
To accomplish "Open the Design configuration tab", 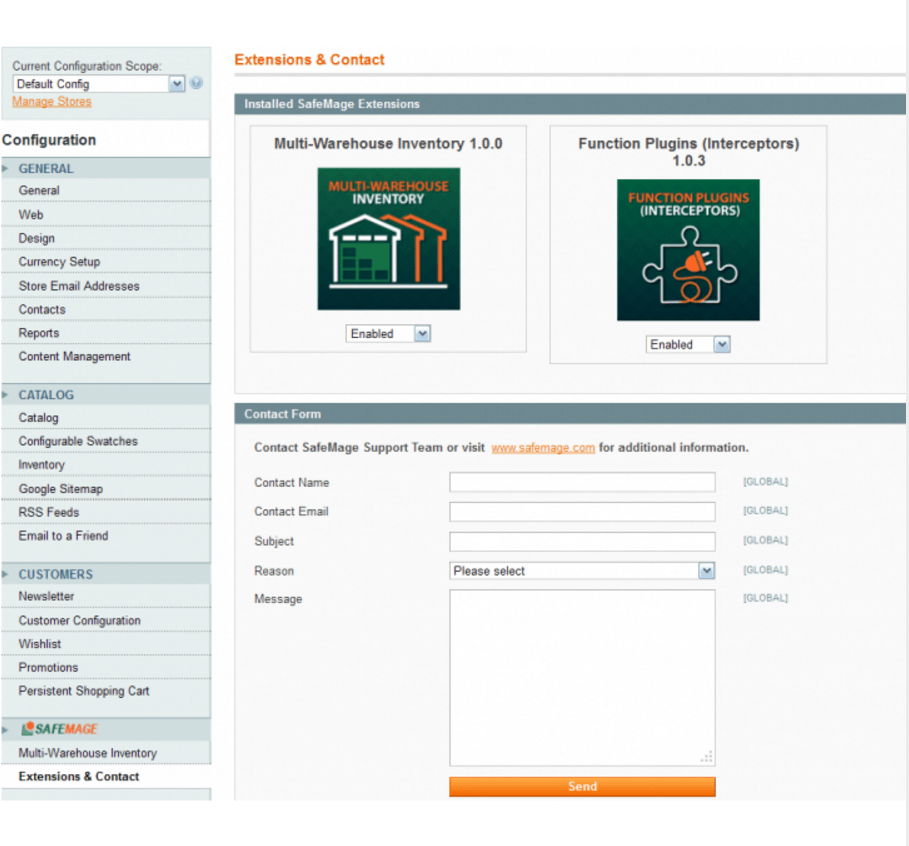I will click(x=106, y=238).
